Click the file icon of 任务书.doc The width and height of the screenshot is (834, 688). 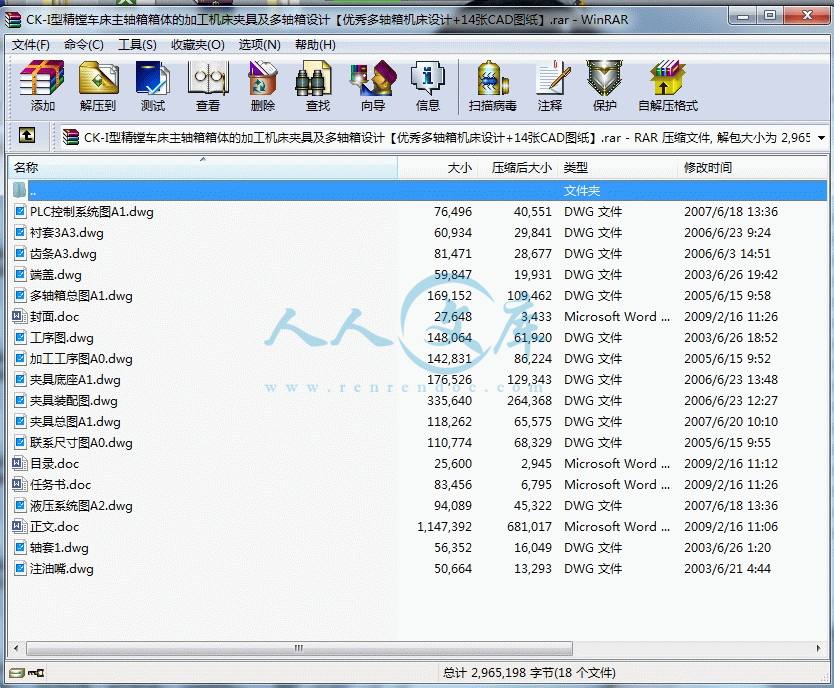click(x=20, y=484)
